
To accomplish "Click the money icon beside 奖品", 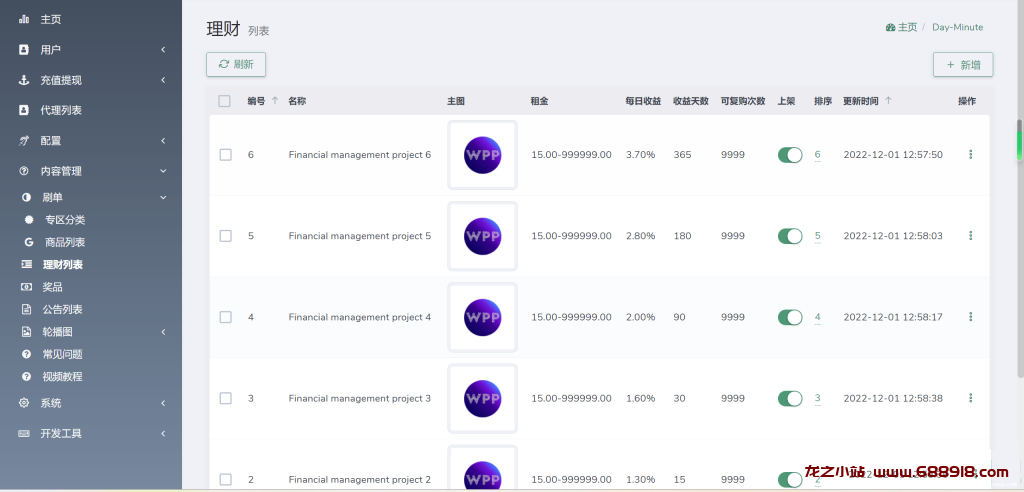I will click(26, 287).
